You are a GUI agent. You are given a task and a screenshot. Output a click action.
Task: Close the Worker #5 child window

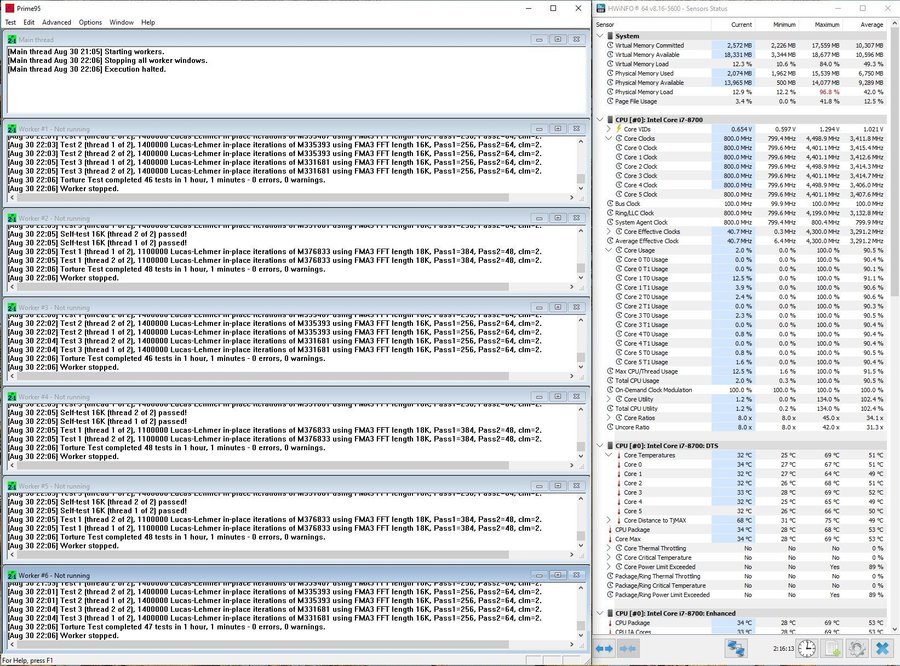(576, 486)
